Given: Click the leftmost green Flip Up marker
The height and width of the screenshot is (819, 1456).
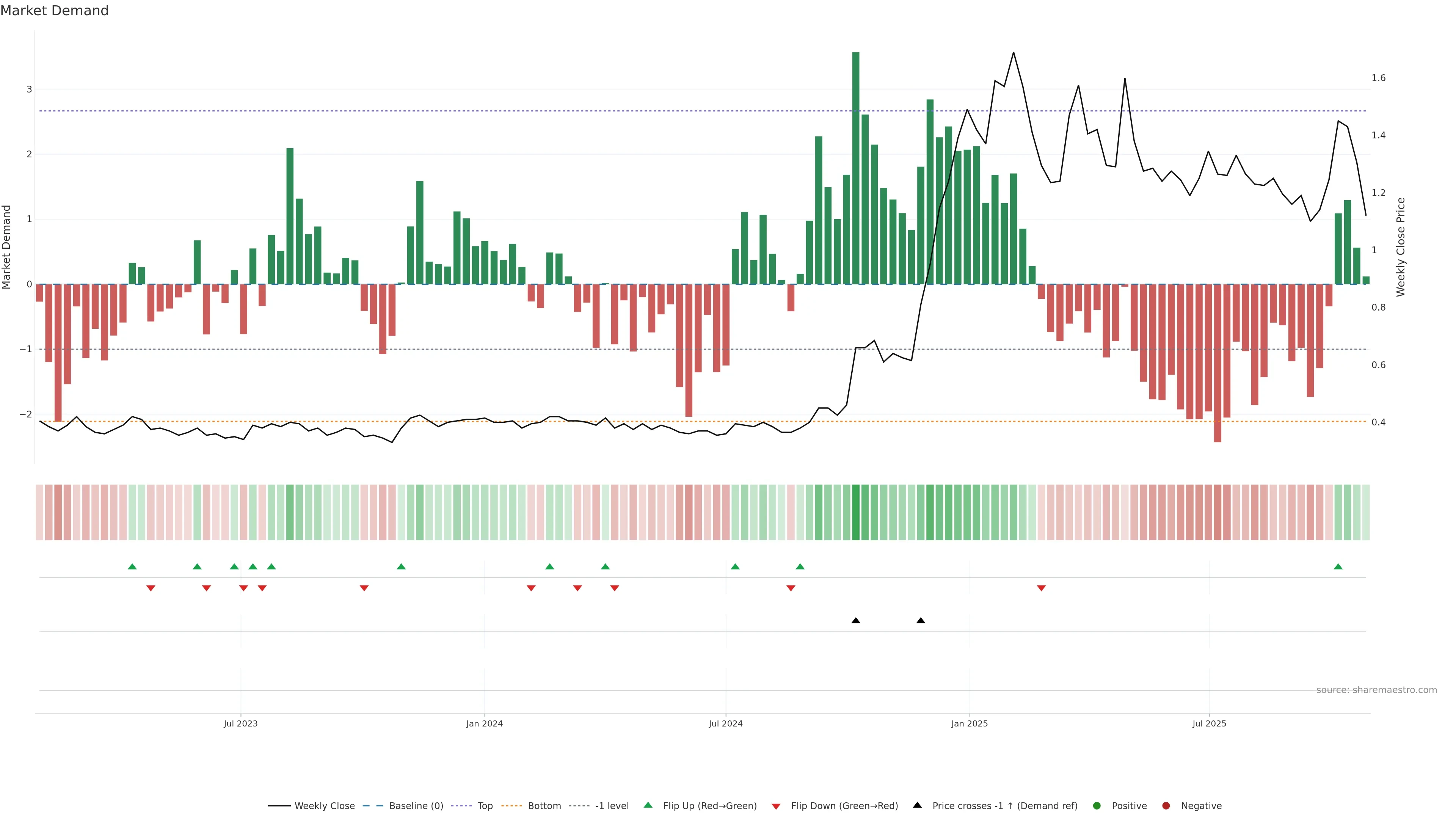Looking at the screenshot, I should click(x=132, y=567).
